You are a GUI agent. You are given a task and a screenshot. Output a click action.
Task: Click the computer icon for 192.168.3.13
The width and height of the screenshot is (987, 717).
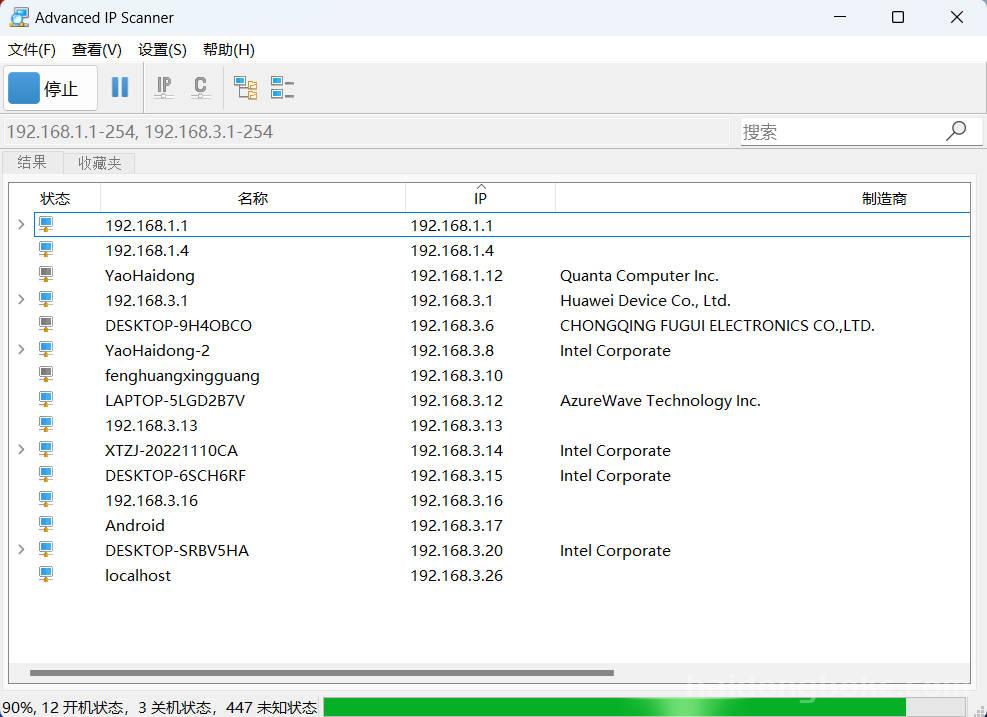(46, 424)
